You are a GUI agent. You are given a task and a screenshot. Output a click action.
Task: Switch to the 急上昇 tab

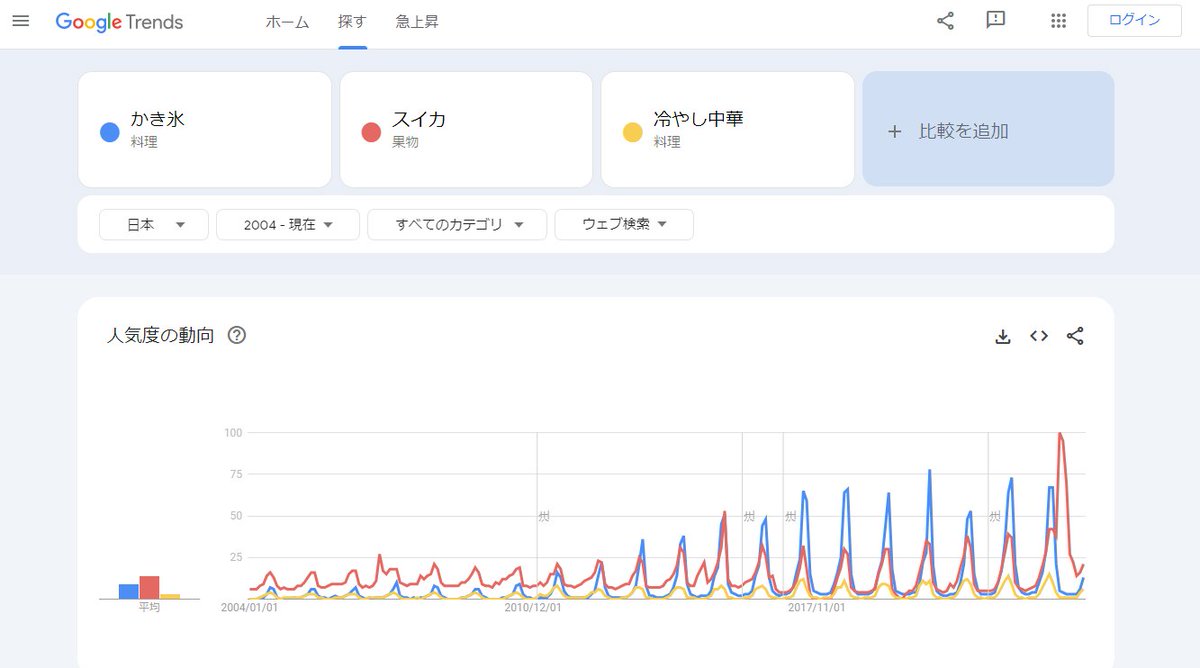(417, 22)
